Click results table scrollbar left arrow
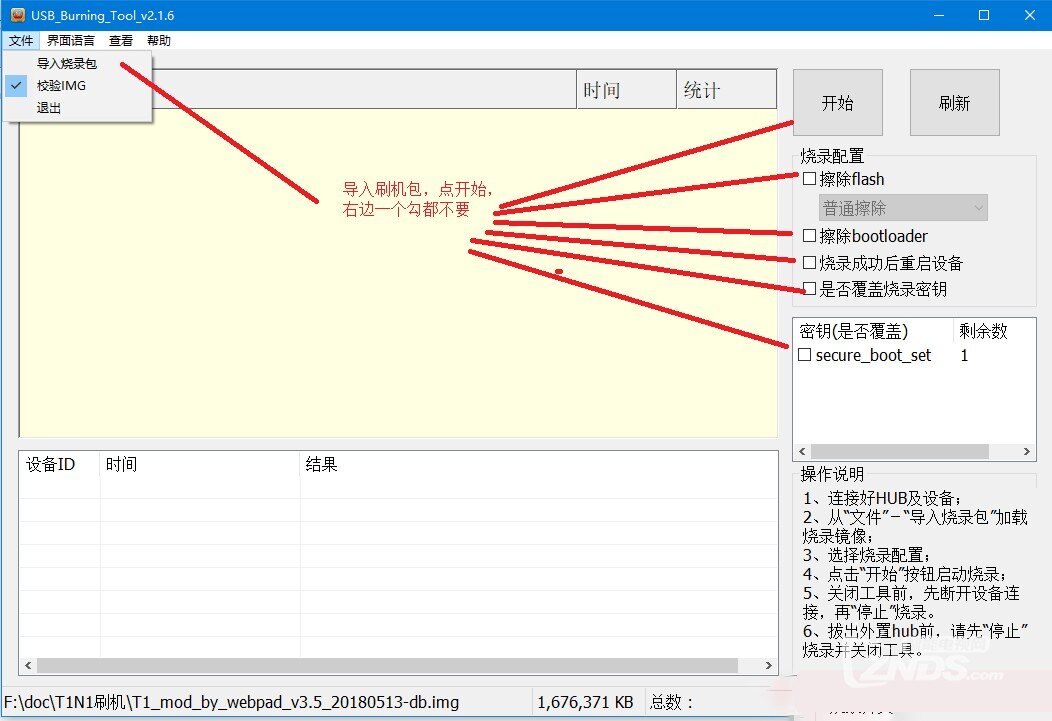Screen dimensions: 1052x721 click(x=28, y=665)
